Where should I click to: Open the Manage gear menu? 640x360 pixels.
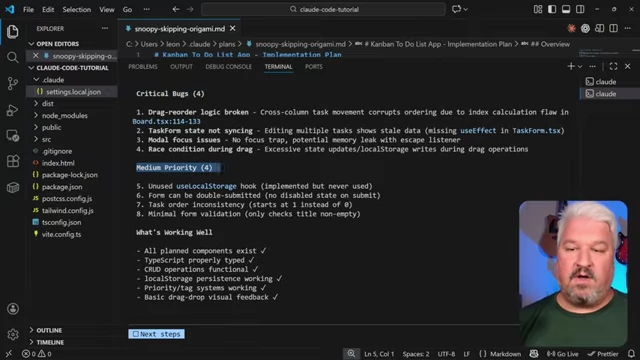[x=13, y=335]
